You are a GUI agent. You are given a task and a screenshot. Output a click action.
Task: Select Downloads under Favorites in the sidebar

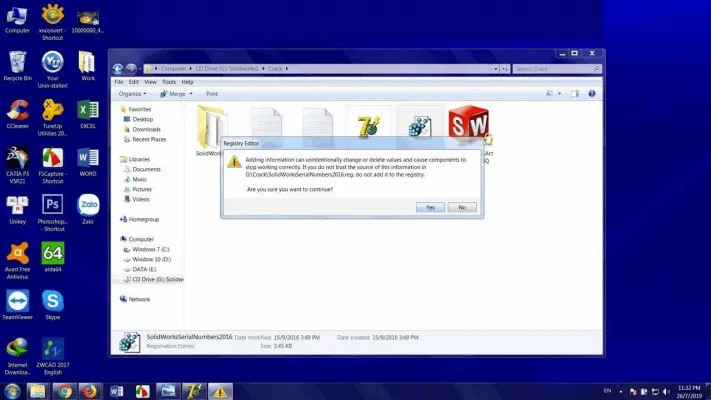coord(146,129)
